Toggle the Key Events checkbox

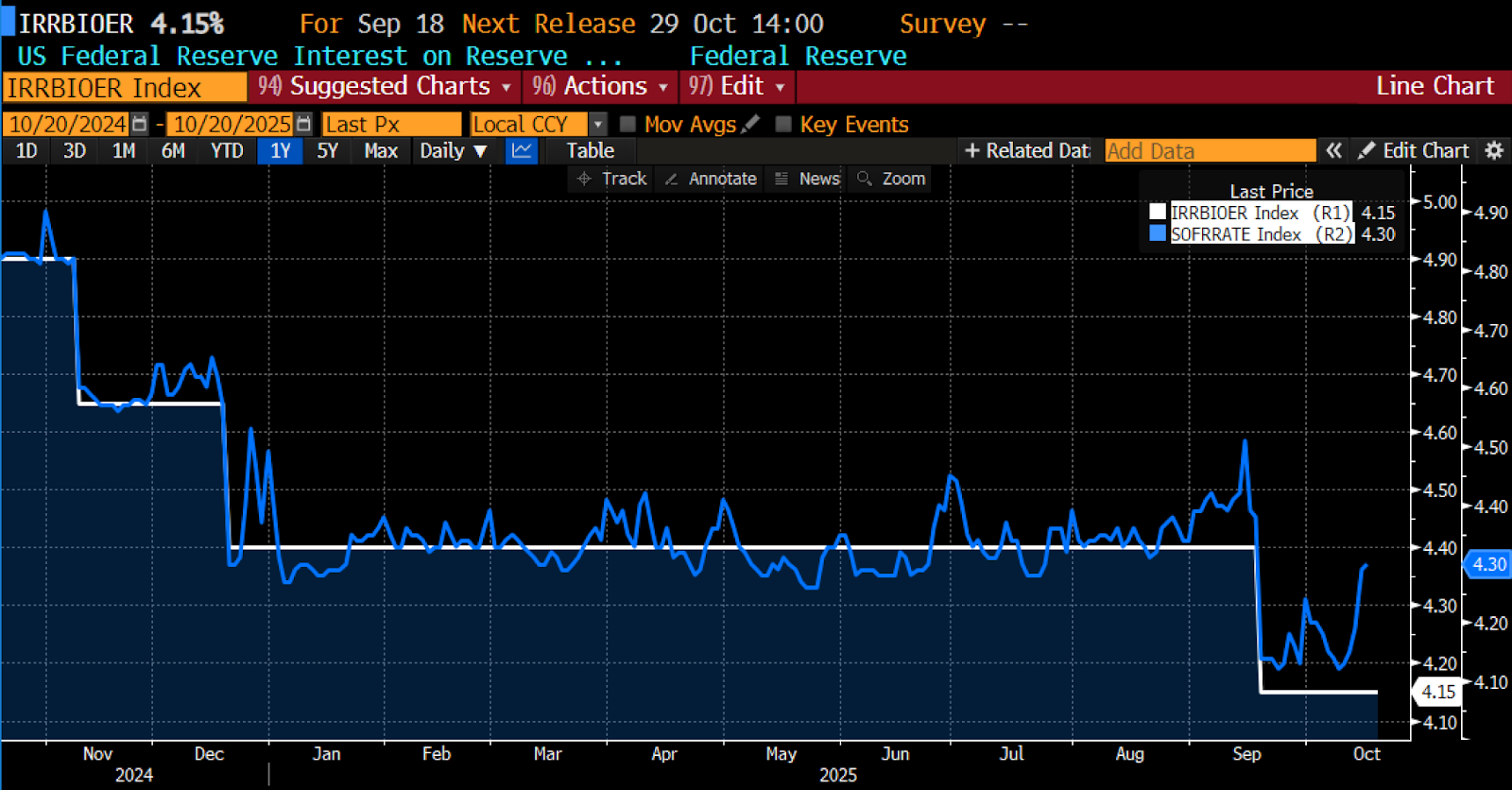[x=782, y=124]
